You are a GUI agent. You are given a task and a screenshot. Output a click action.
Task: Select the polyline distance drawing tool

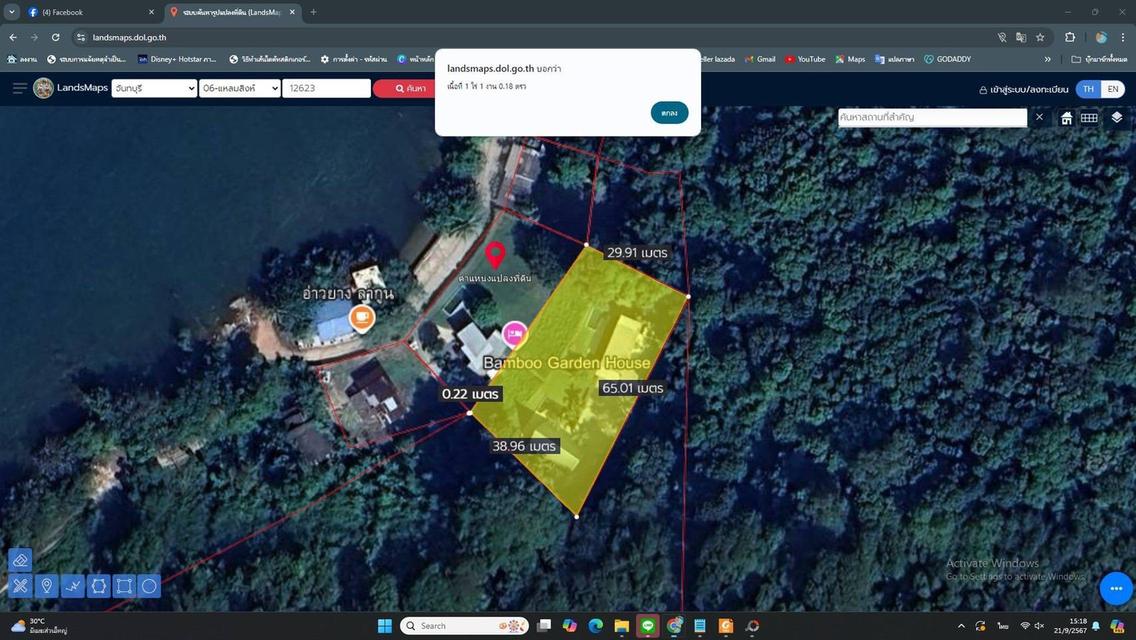[x=72, y=585]
